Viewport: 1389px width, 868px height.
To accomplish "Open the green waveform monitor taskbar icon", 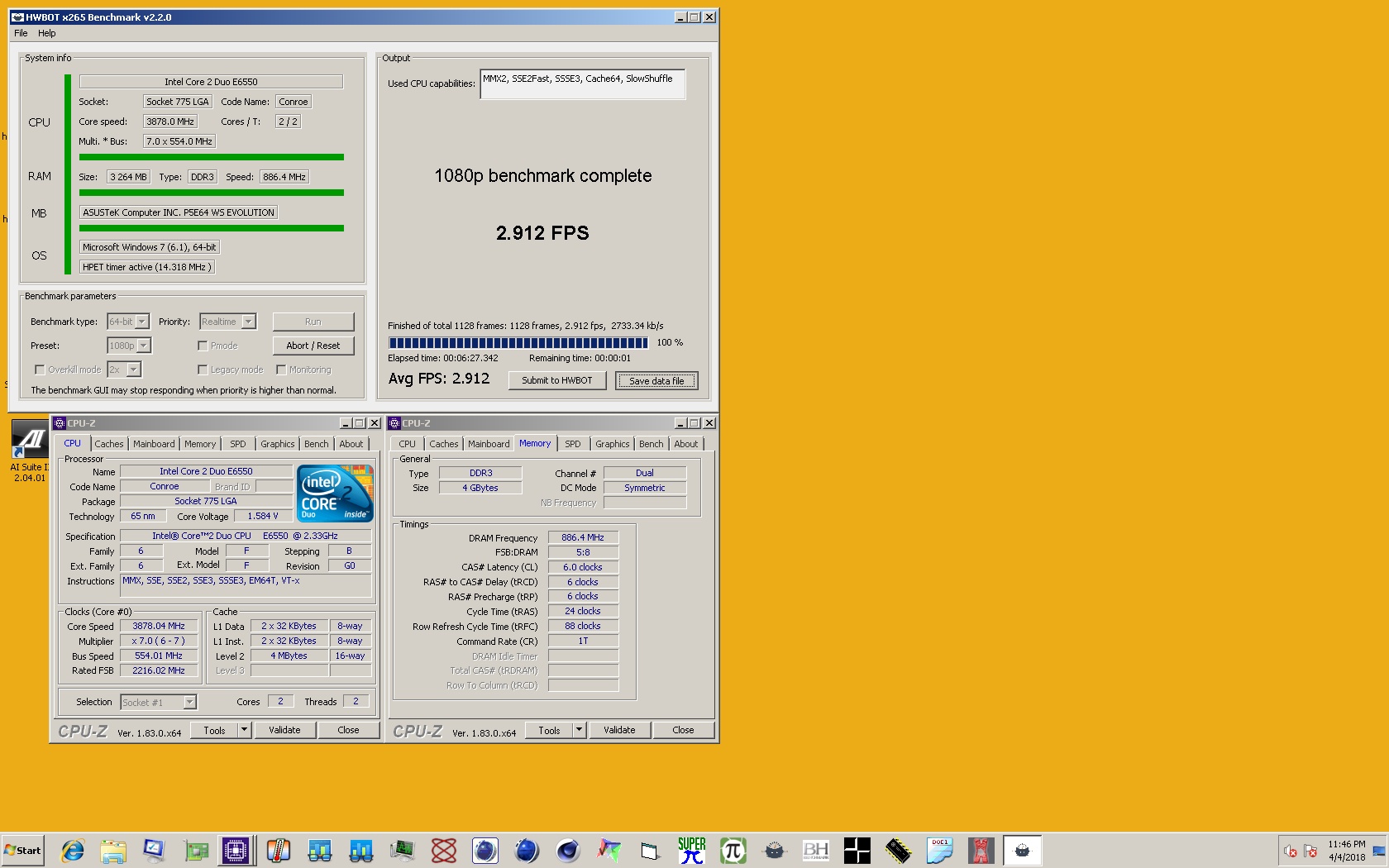I will (403, 850).
